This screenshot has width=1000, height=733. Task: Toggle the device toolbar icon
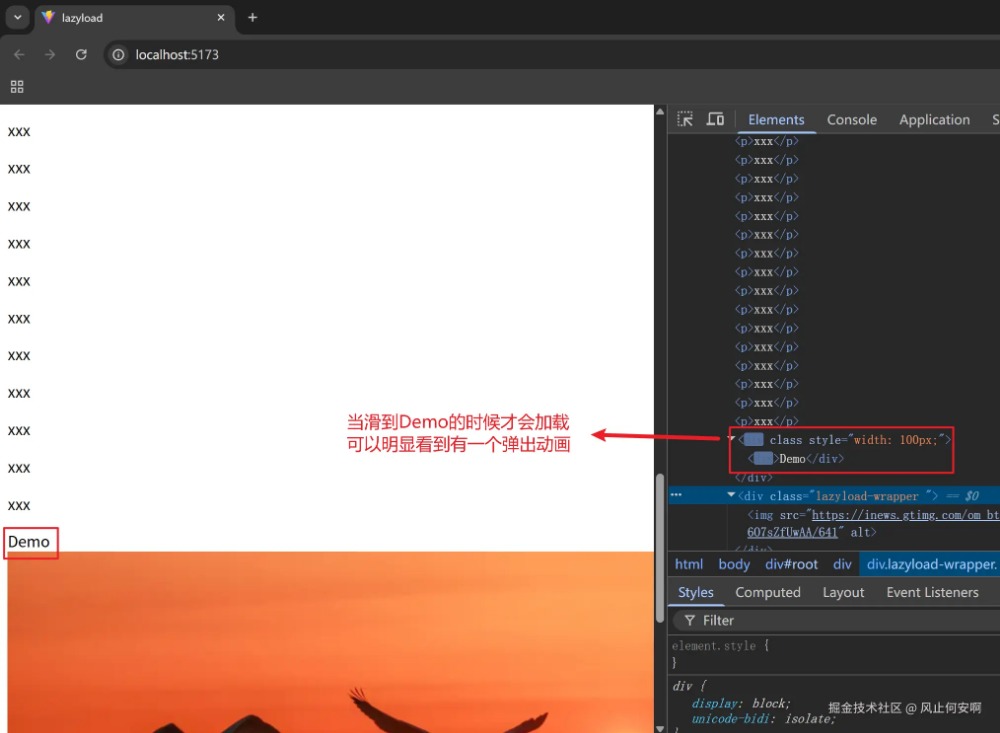tap(715, 119)
